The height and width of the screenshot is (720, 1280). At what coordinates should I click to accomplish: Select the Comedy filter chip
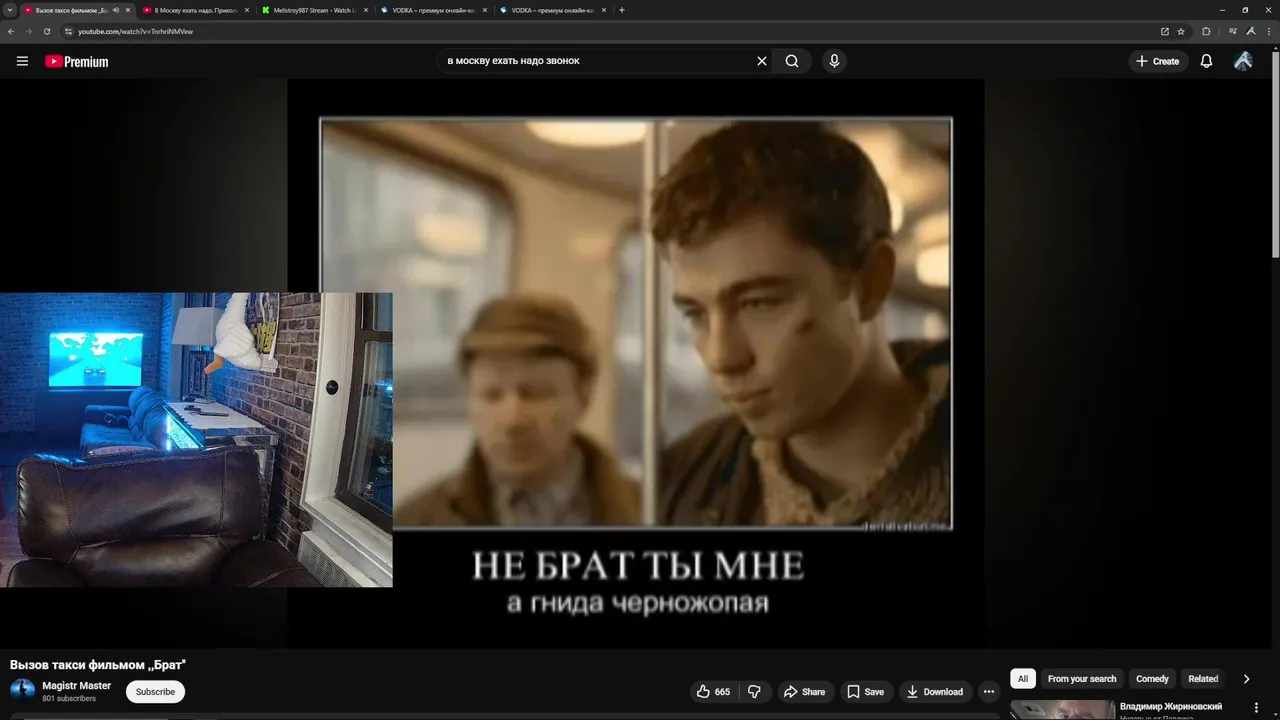click(1152, 679)
